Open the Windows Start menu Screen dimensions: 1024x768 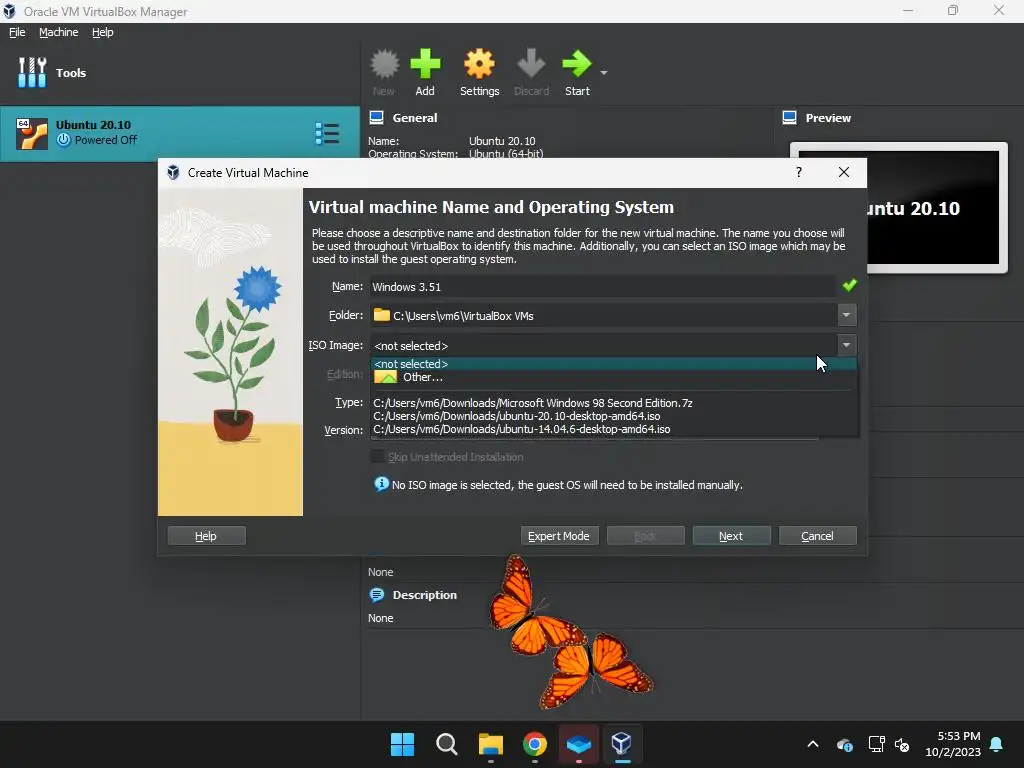(402, 744)
